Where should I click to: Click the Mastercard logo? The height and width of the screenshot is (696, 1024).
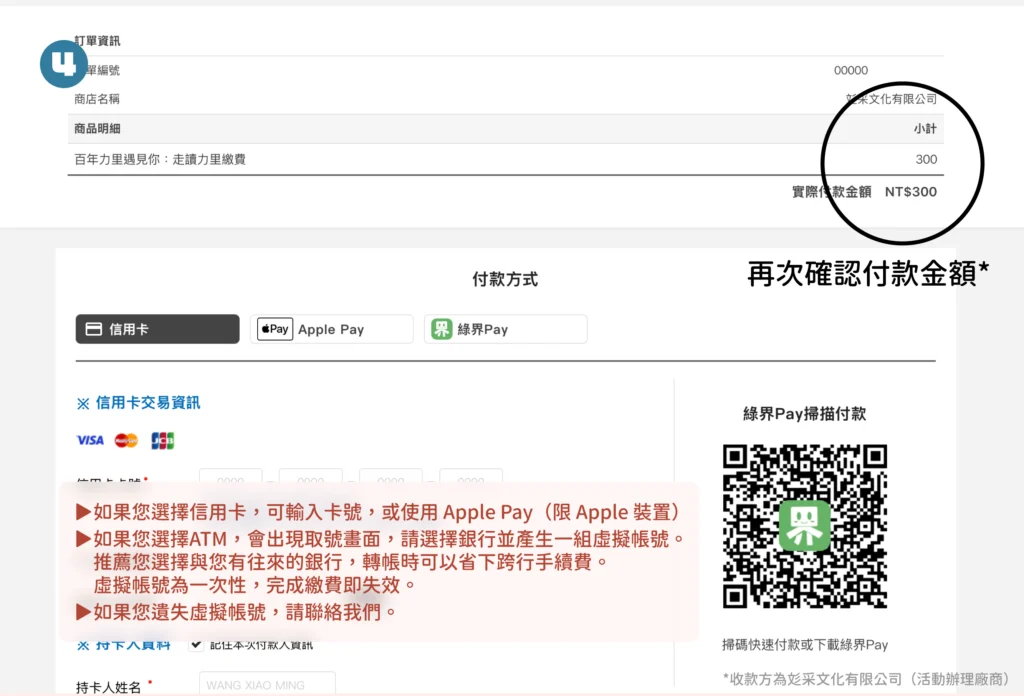click(x=126, y=440)
